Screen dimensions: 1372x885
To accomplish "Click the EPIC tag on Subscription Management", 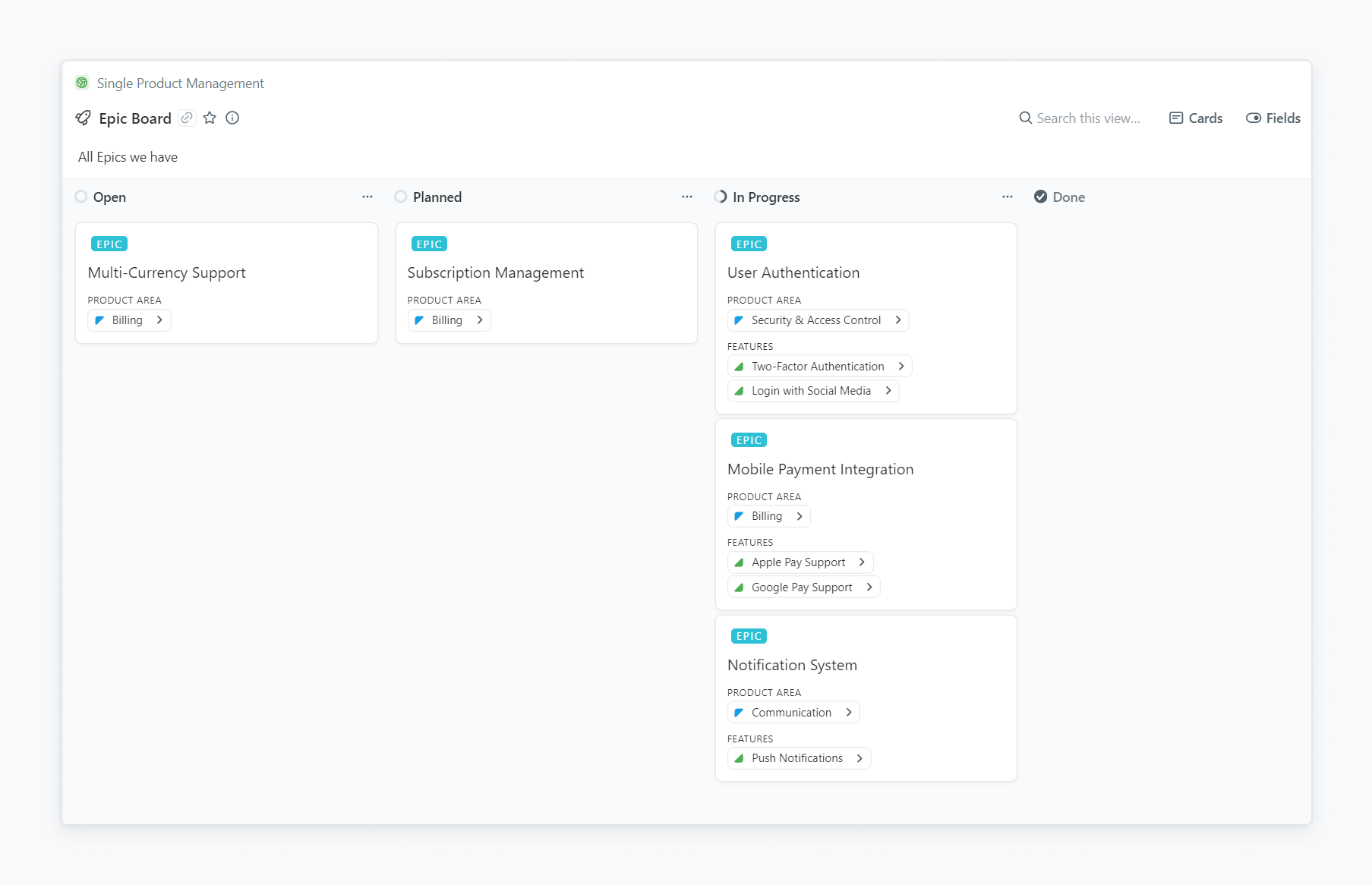I will [x=429, y=244].
